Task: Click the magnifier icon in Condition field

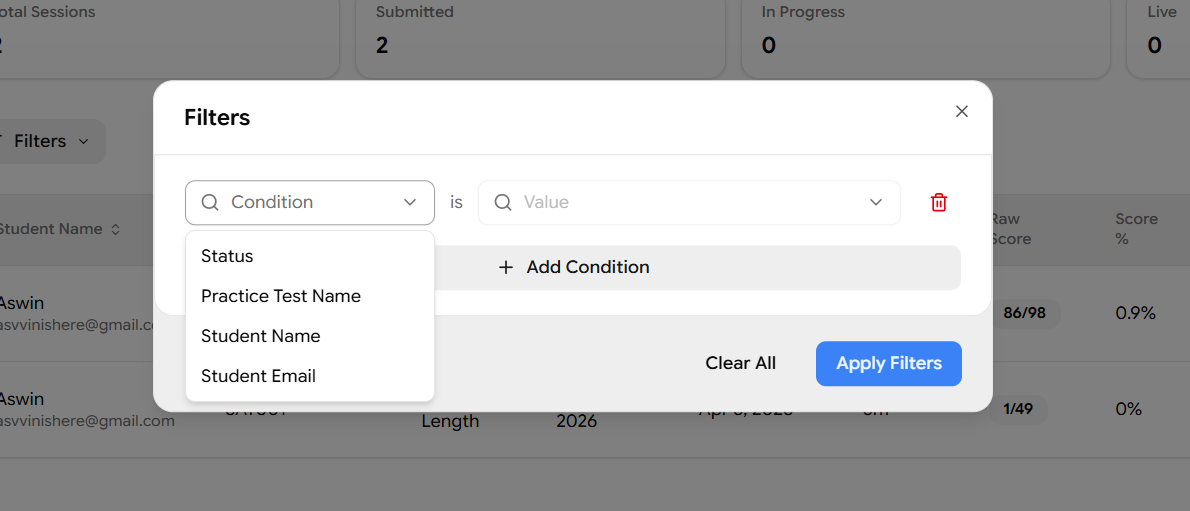Action: [210, 202]
